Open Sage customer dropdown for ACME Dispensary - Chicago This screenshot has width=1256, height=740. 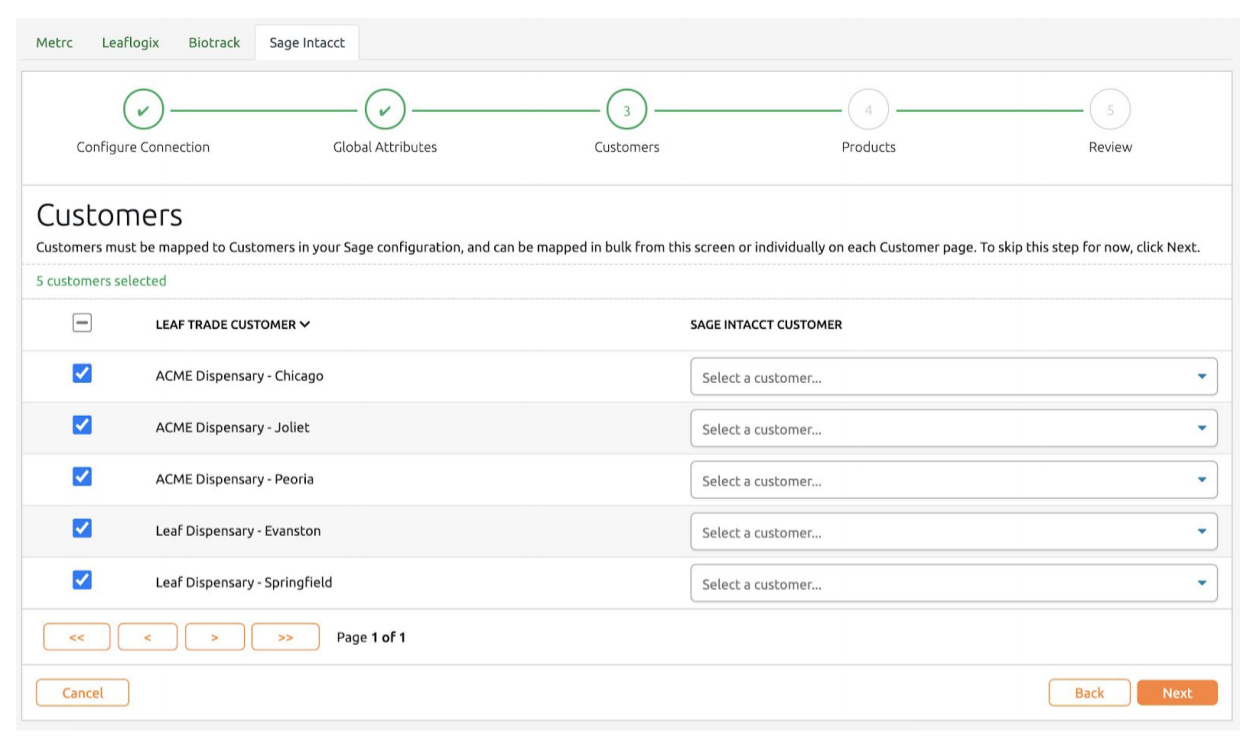[x=953, y=378]
